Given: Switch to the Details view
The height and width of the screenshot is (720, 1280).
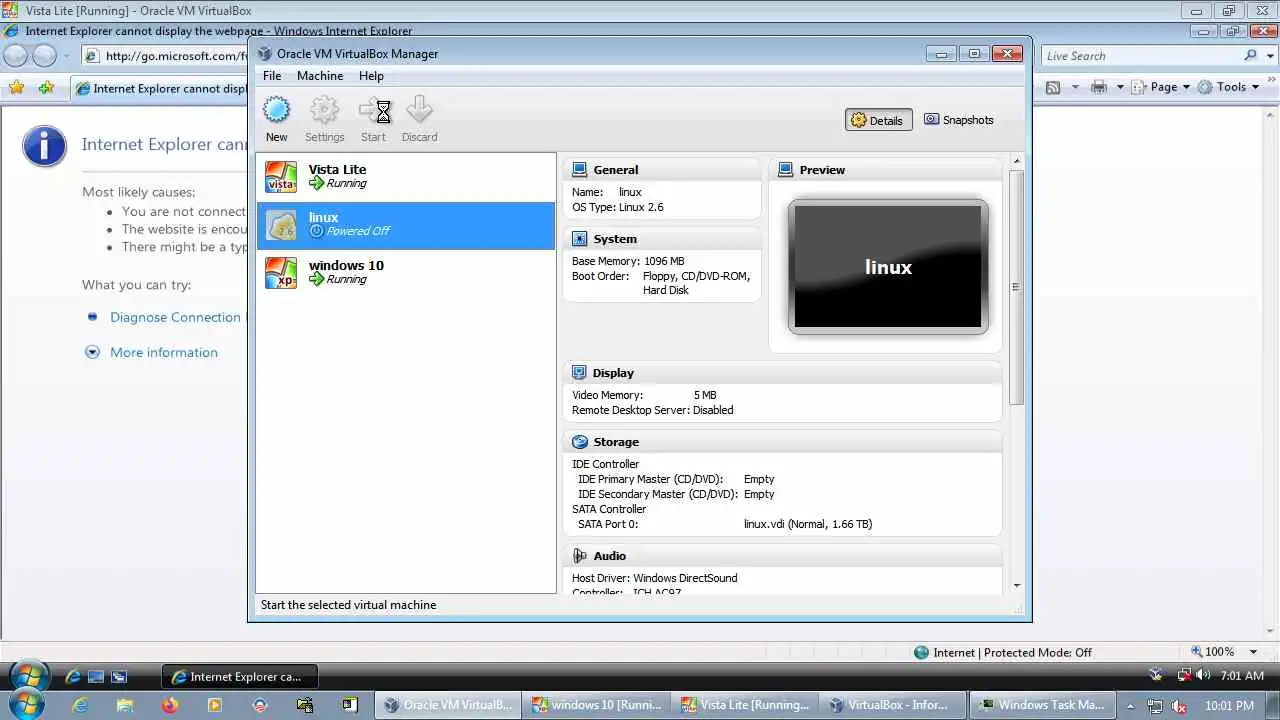Looking at the screenshot, I should 877,120.
